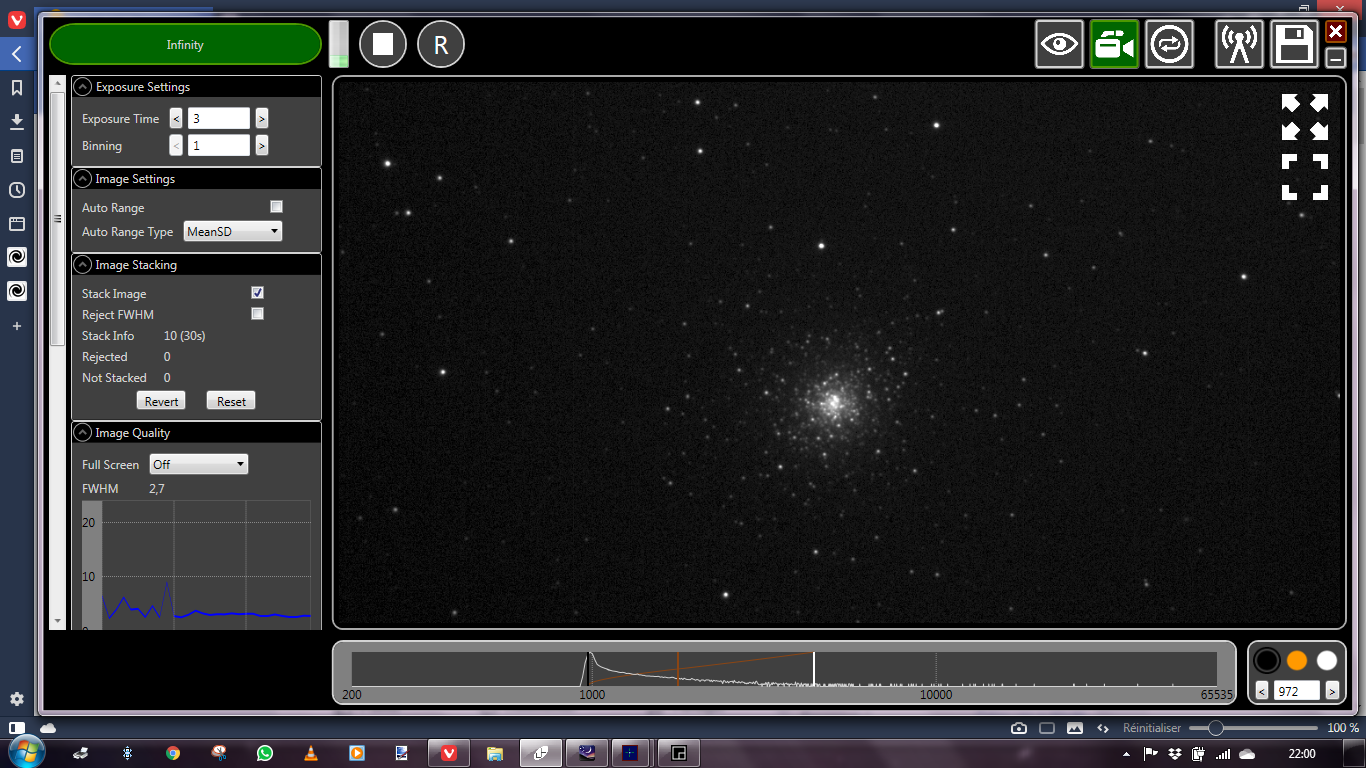Select the green video camera icon
The width and height of the screenshot is (1366, 768).
(1115, 45)
